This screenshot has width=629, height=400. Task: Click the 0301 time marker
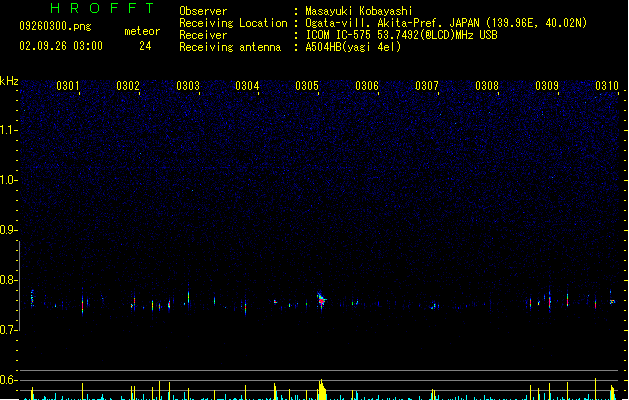coord(68,86)
